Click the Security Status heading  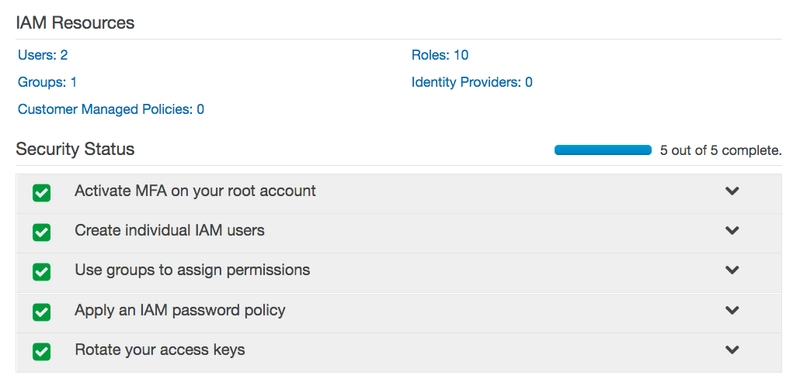tap(75, 149)
